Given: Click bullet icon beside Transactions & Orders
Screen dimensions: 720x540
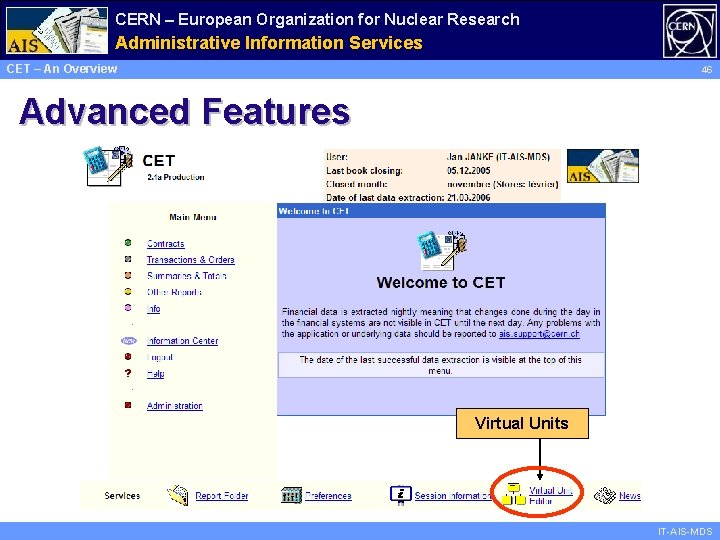Looking at the screenshot, I should 128,259.
